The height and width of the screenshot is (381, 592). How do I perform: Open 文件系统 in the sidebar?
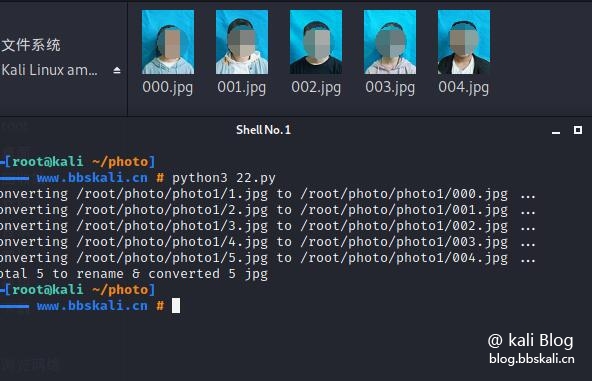pos(31,45)
